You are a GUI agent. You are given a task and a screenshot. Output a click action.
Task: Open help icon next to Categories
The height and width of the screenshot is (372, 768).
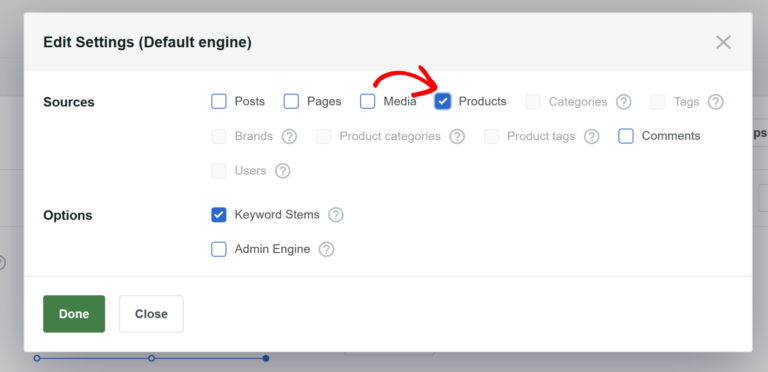pyautogui.click(x=623, y=102)
